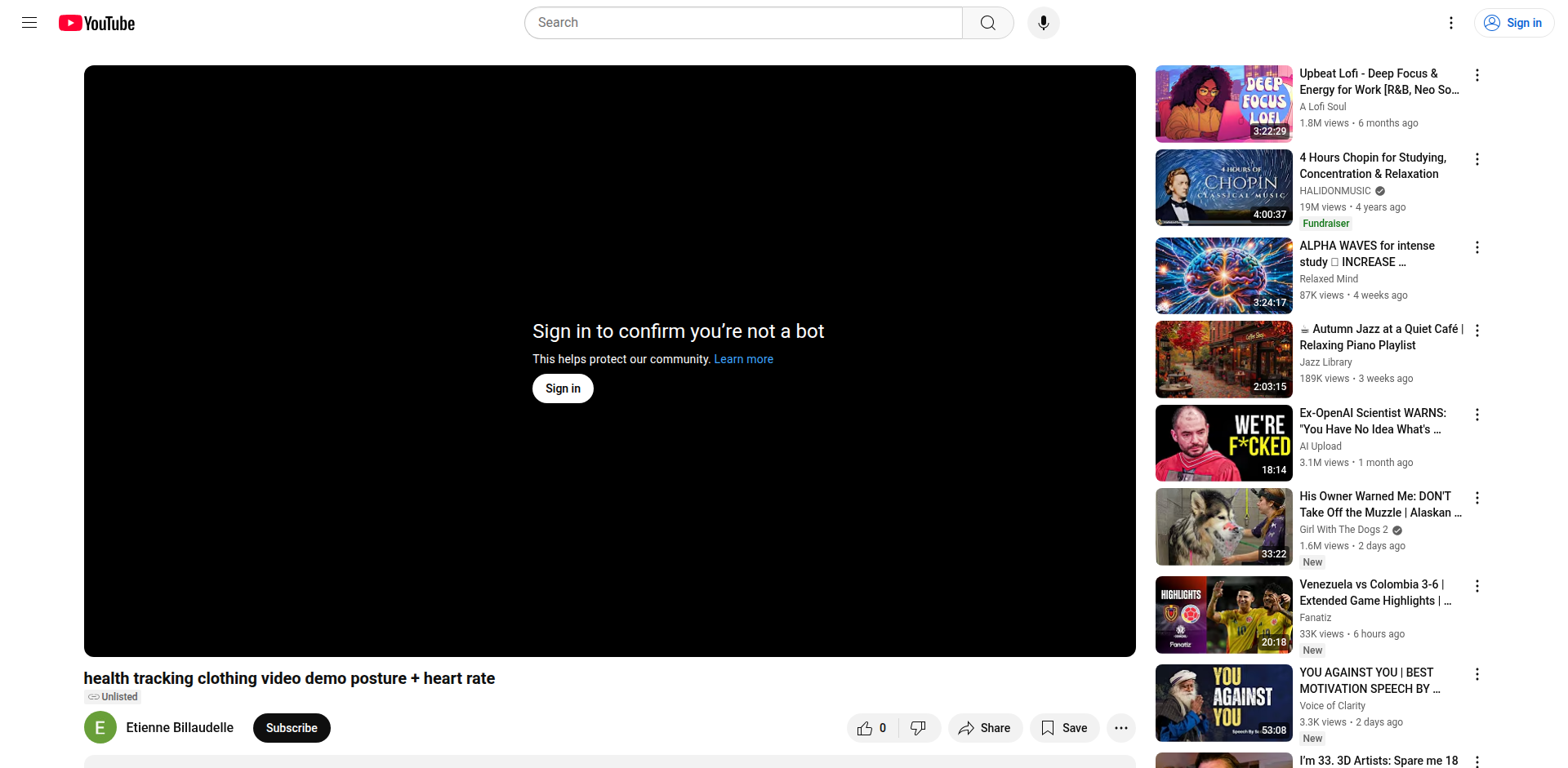
Task: Open title 'Upbeat Lofi - Deep Focus &'
Action: click(x=1379, y=82)
